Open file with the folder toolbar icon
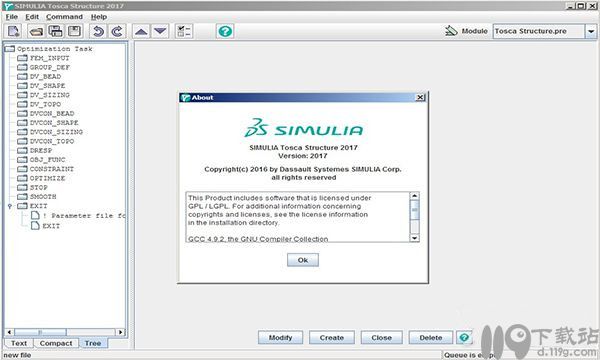600x360 pixels. tap(36, 31)
